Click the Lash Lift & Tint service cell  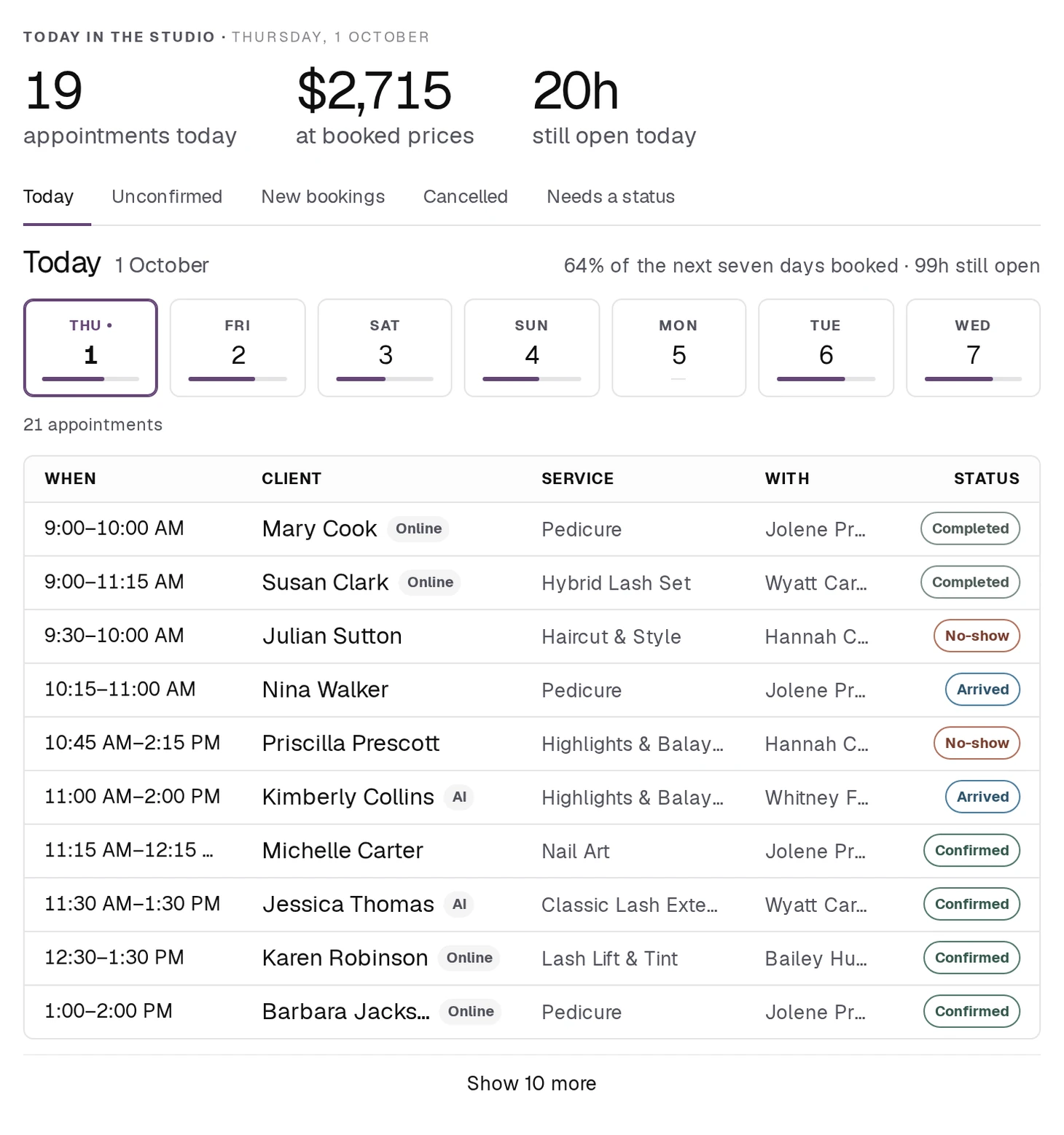[x=609, y=959]
